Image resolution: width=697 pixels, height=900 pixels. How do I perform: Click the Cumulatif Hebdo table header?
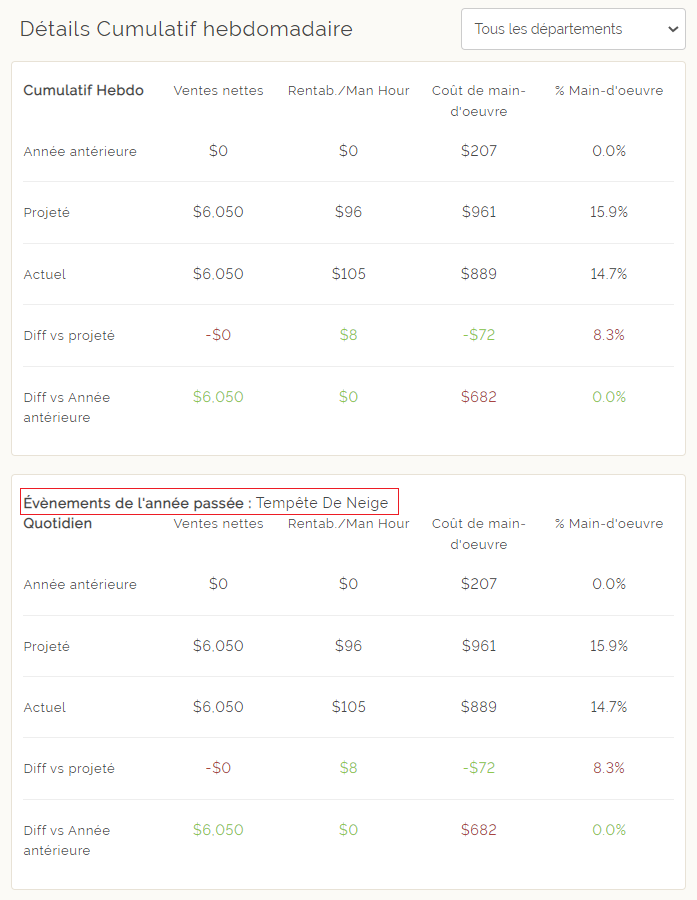tap(83, 90)
